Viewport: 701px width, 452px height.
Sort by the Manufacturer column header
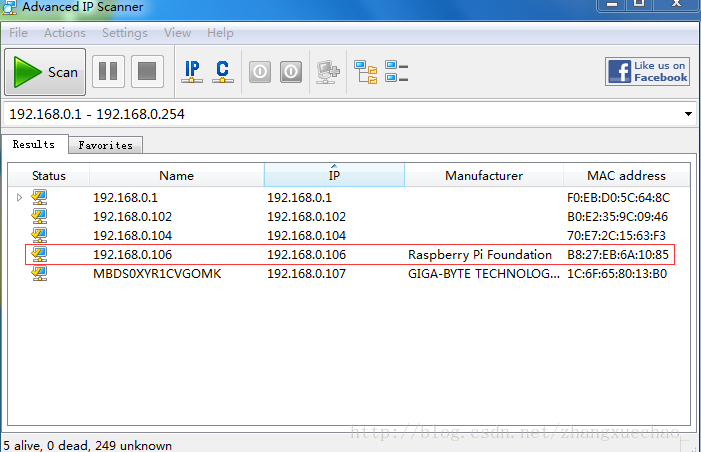(484, 175)
